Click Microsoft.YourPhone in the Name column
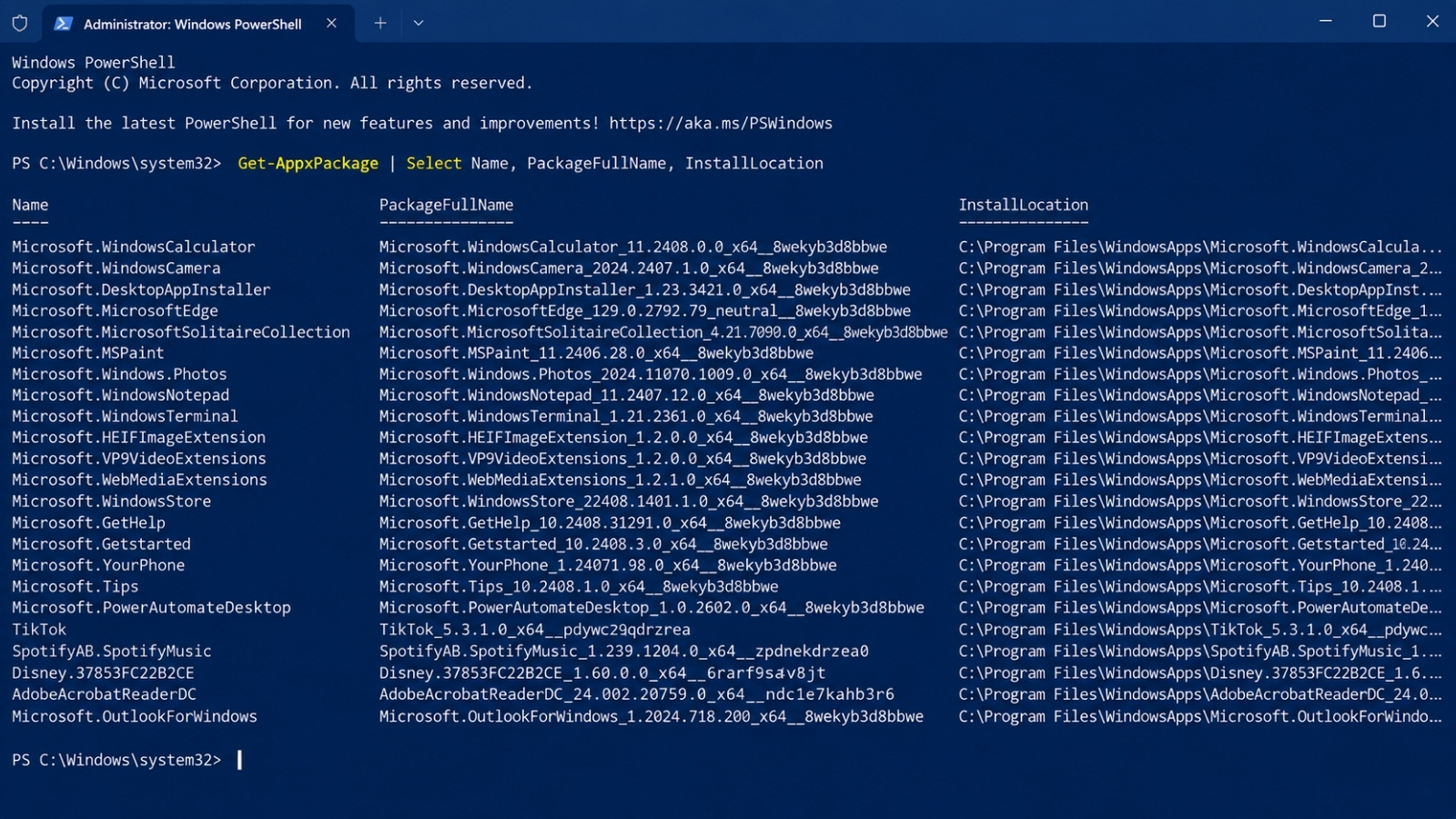 tap(98, 565)
